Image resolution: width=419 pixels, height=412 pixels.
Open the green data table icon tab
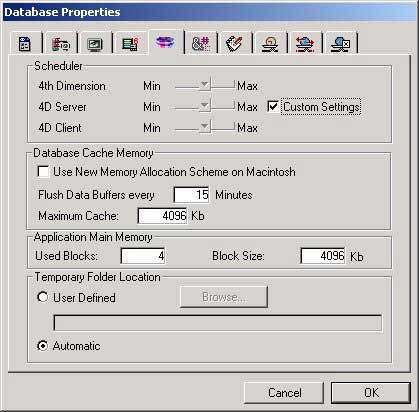pyautogui.click(x=130, y=43)
